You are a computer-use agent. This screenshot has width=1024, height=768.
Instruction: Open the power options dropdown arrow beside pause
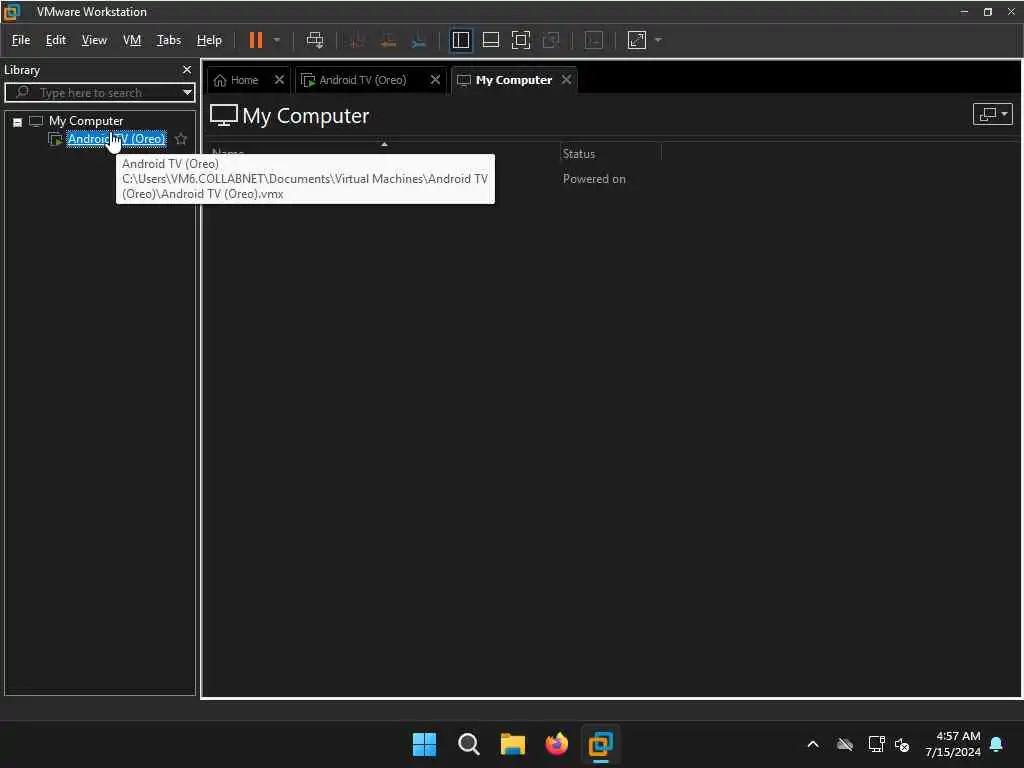click(277, 40)
